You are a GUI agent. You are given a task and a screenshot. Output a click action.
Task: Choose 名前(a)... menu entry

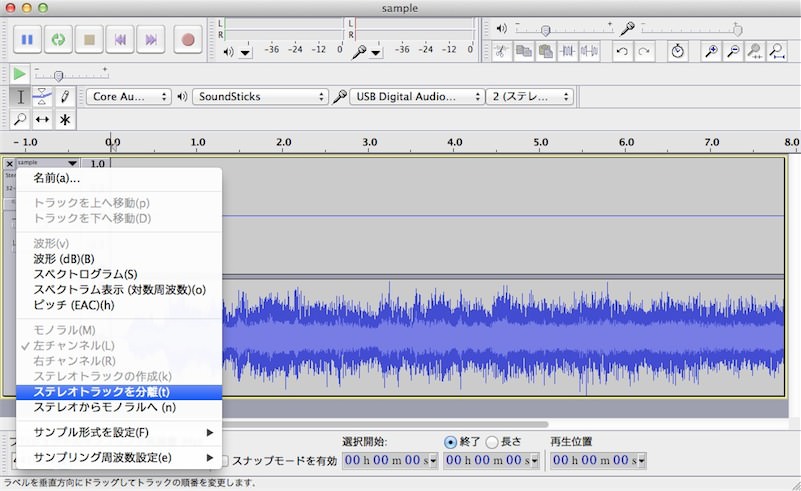tap(120, 178)
